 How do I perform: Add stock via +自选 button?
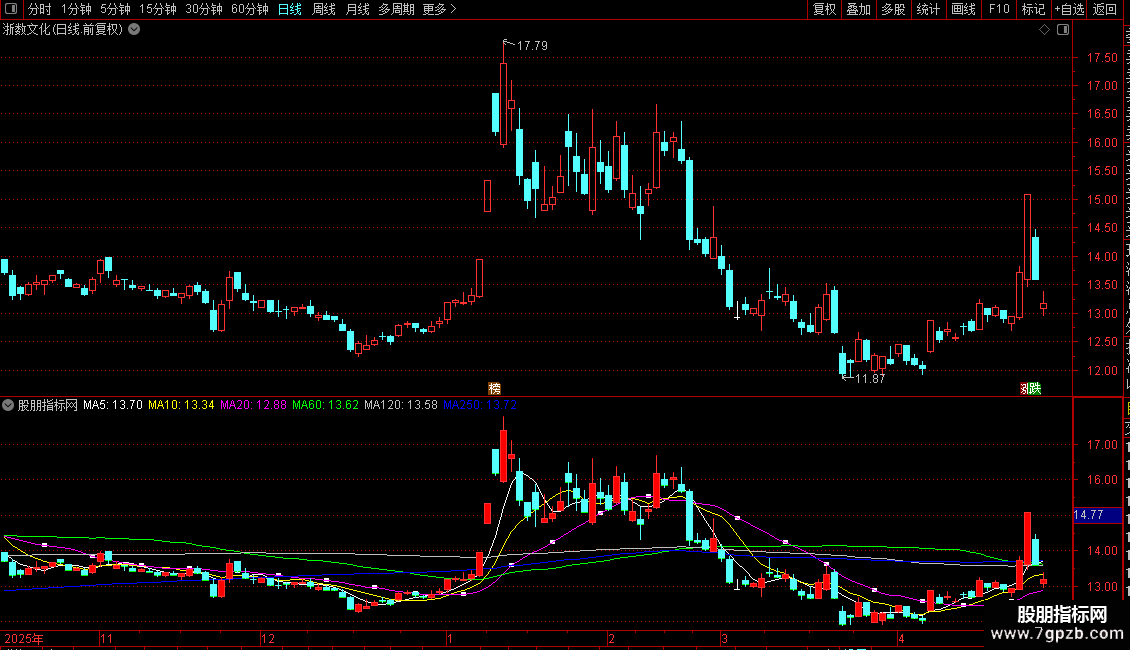[x=1069, y=9]
